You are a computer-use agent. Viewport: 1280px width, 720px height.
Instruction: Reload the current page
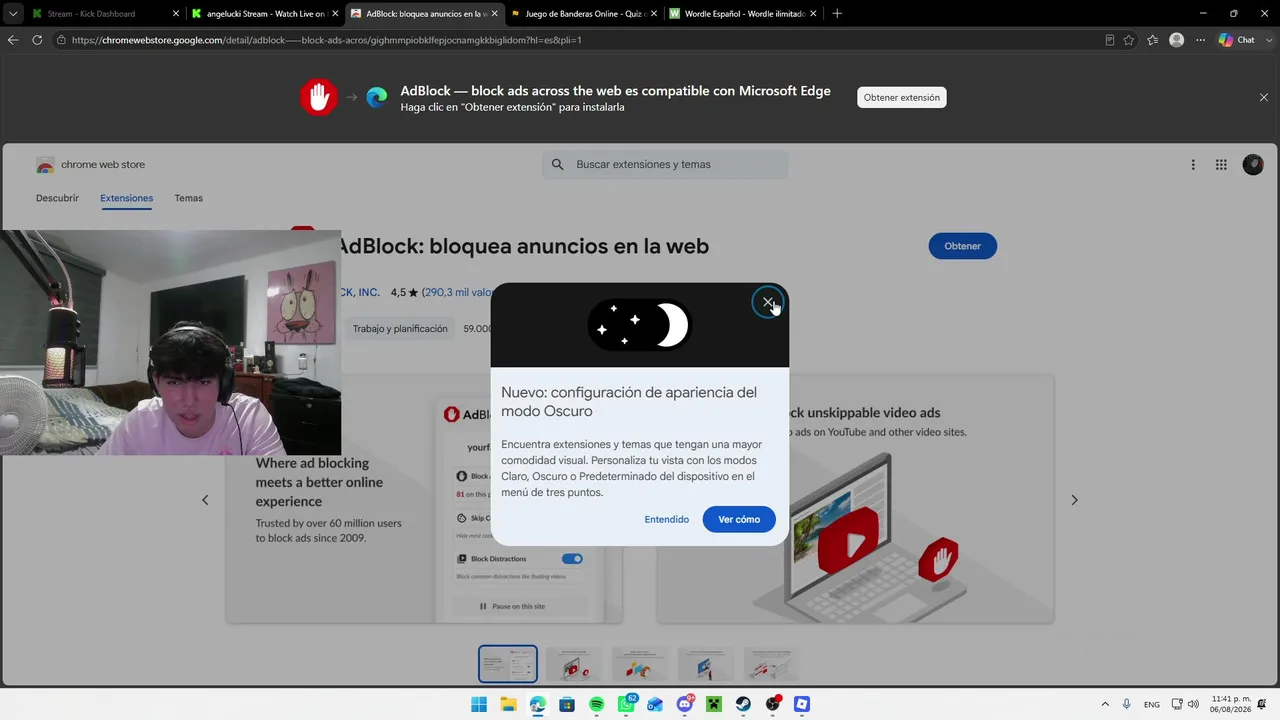(x=37, y=40)
